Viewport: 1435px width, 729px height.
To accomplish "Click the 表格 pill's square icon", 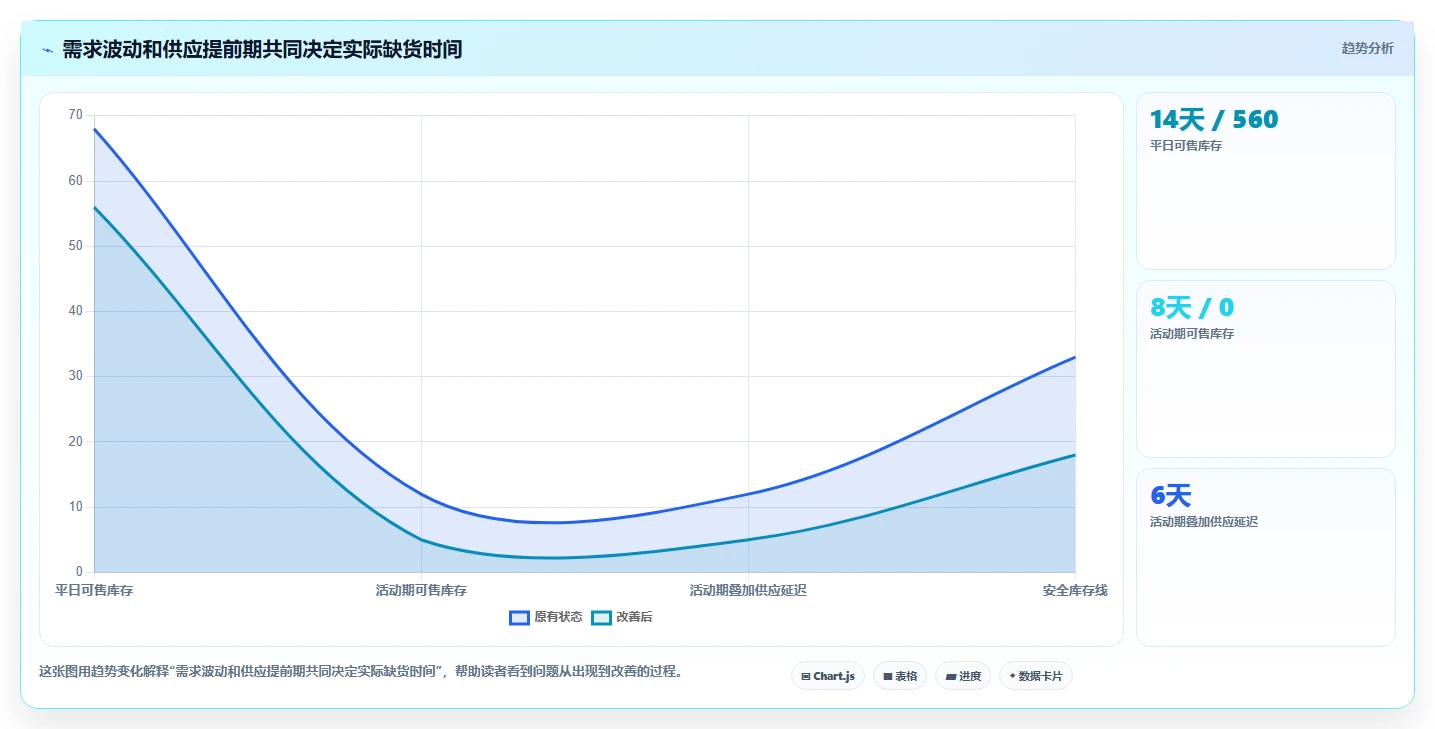I will point(887,677).
